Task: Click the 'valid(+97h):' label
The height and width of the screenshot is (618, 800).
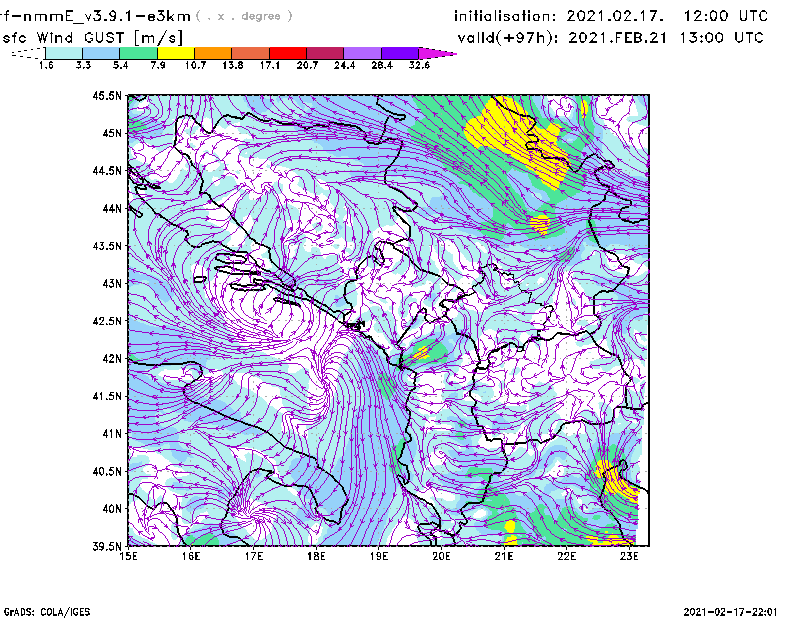Action: [x=509, y=38]
